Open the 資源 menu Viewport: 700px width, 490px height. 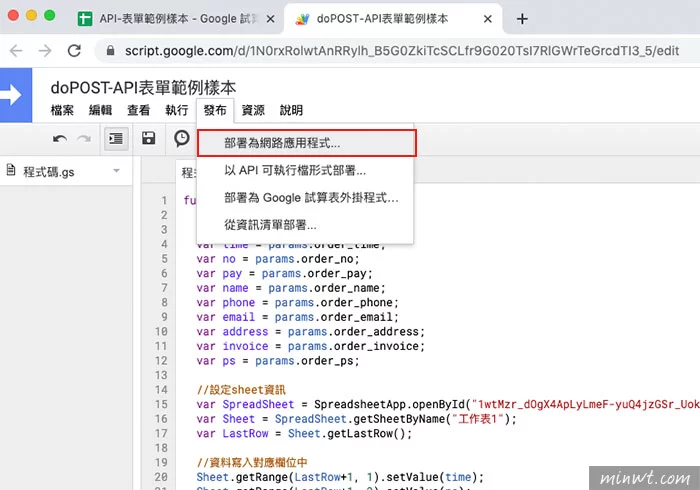pos(253,110)
